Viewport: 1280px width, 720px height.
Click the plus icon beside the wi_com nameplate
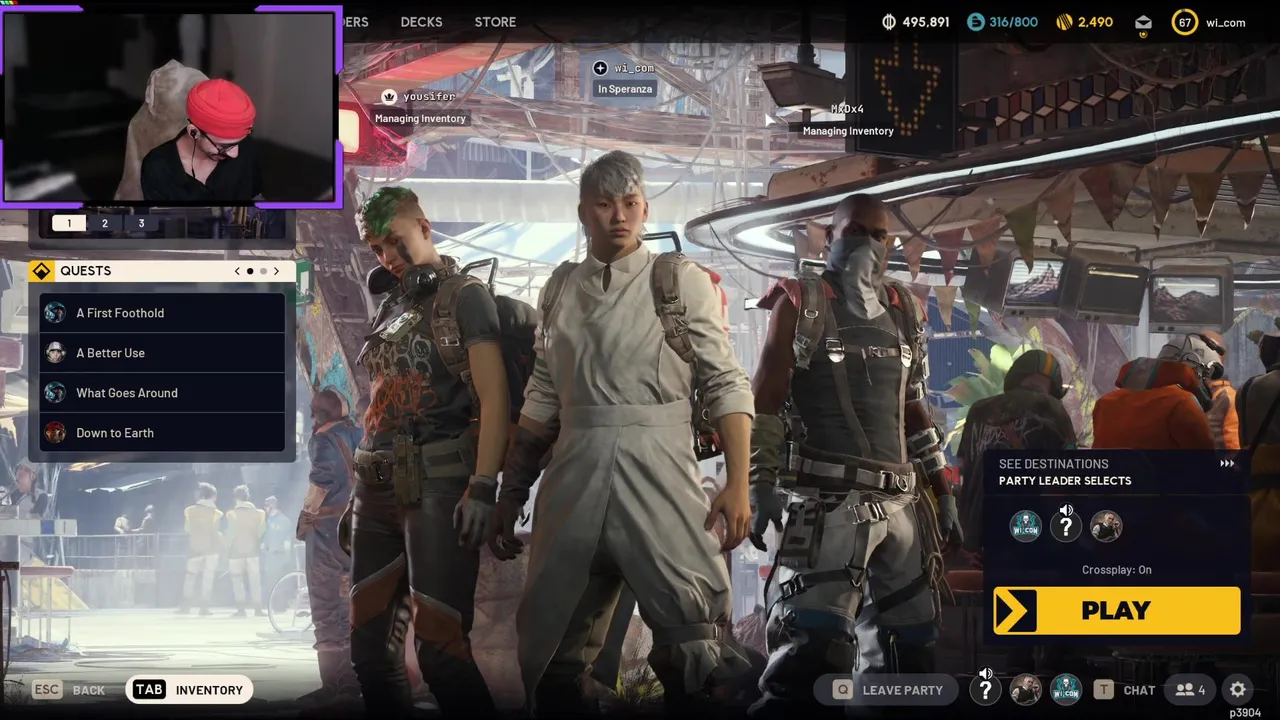[x=600, y=68]
